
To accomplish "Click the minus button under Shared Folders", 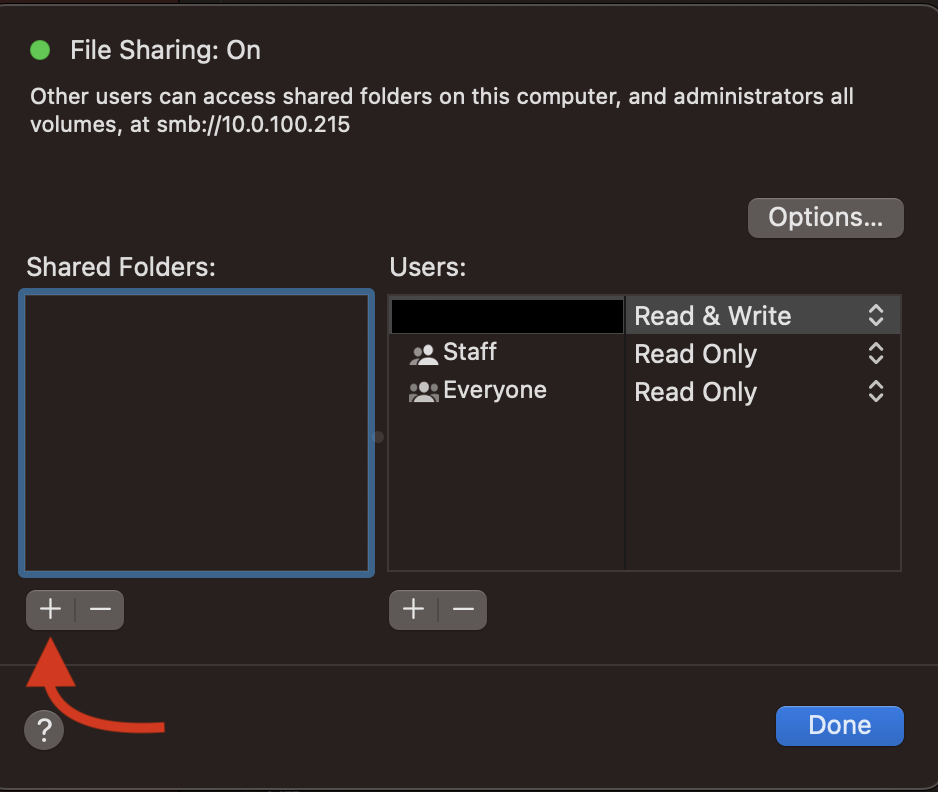I will (100, 609).
